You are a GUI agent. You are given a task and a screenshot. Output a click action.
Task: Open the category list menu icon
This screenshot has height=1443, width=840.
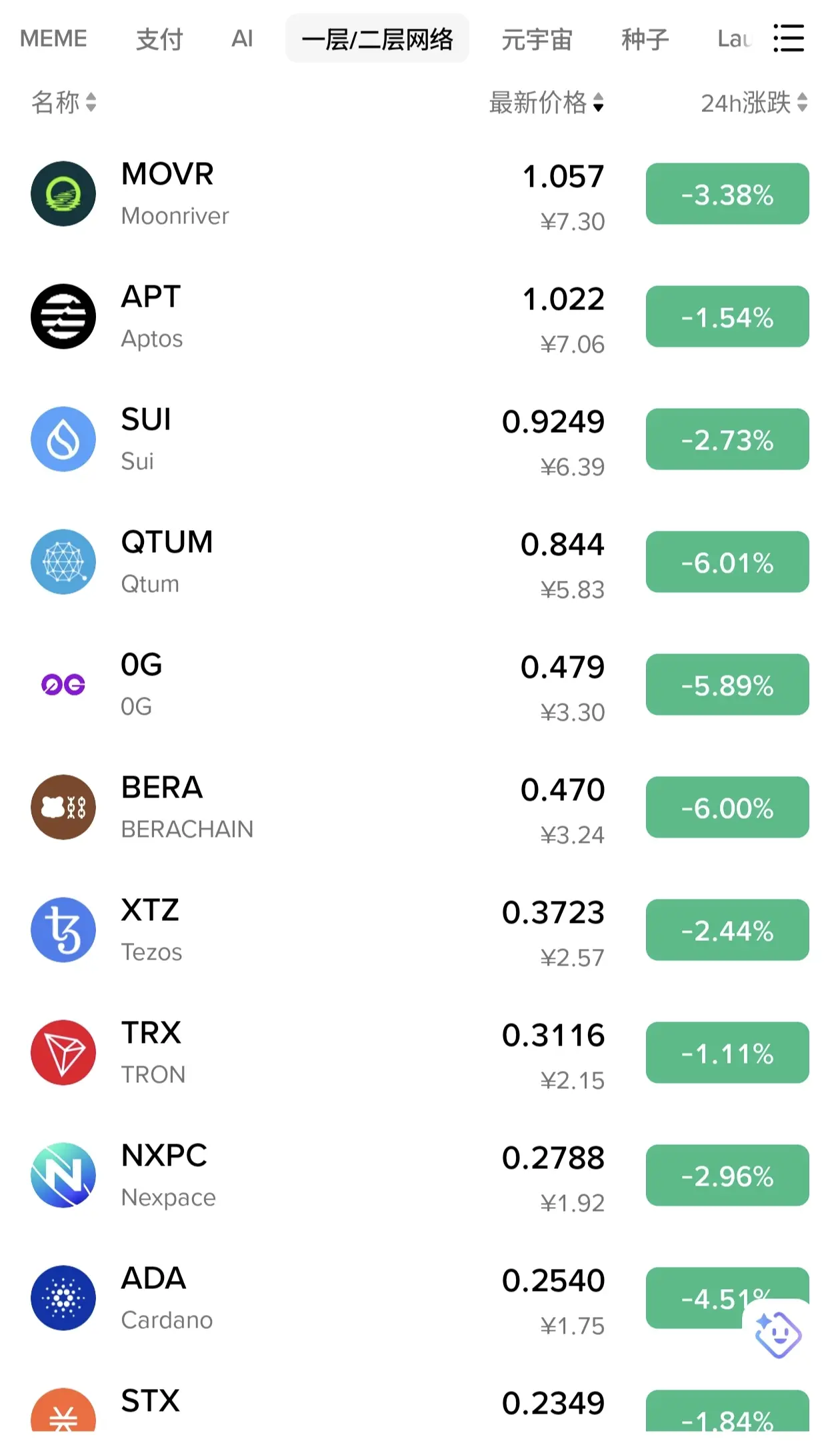pos(788,38)
